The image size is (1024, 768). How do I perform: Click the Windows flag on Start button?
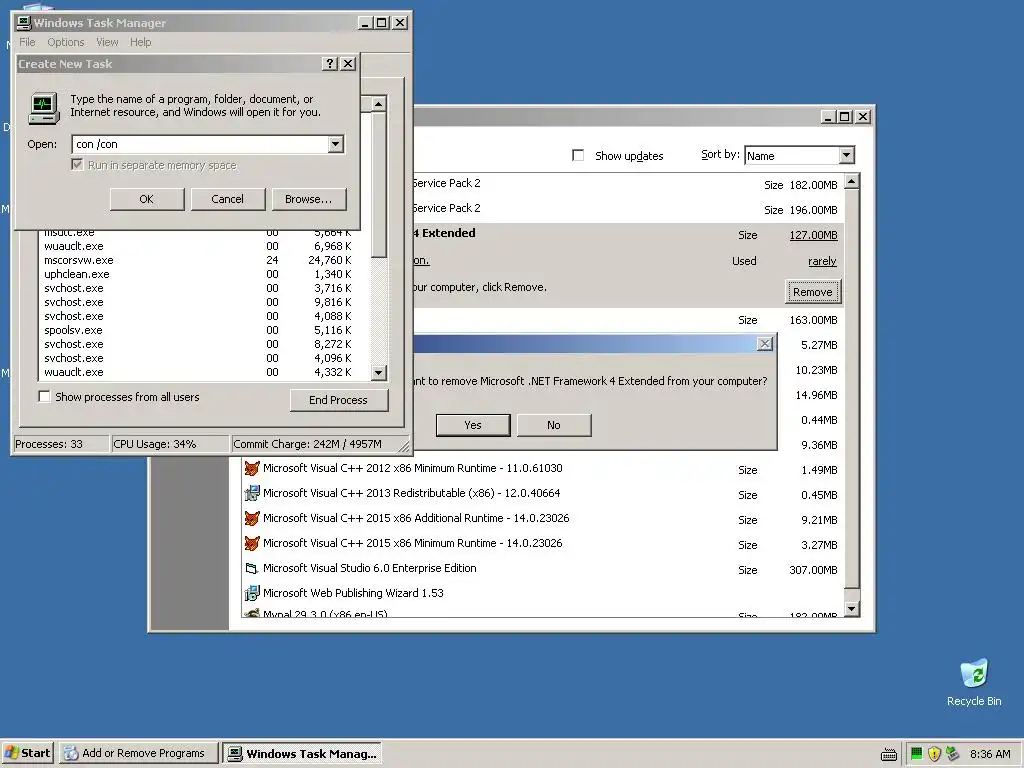(x=12, y=753)
